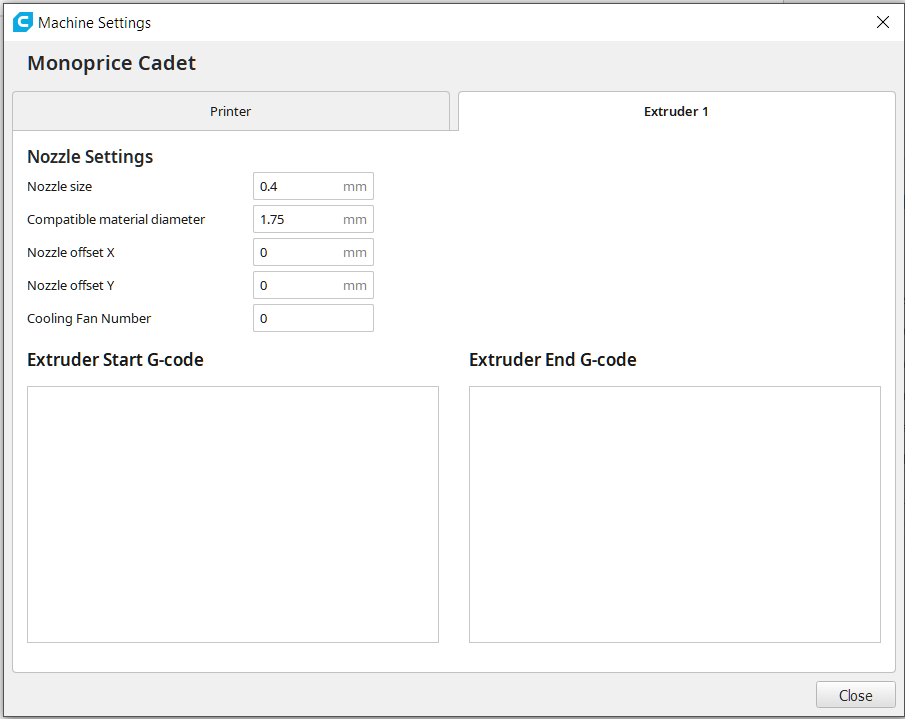
Task: Click the Nozzle size label
Action: pyautogui.click(x=59, y=186)
